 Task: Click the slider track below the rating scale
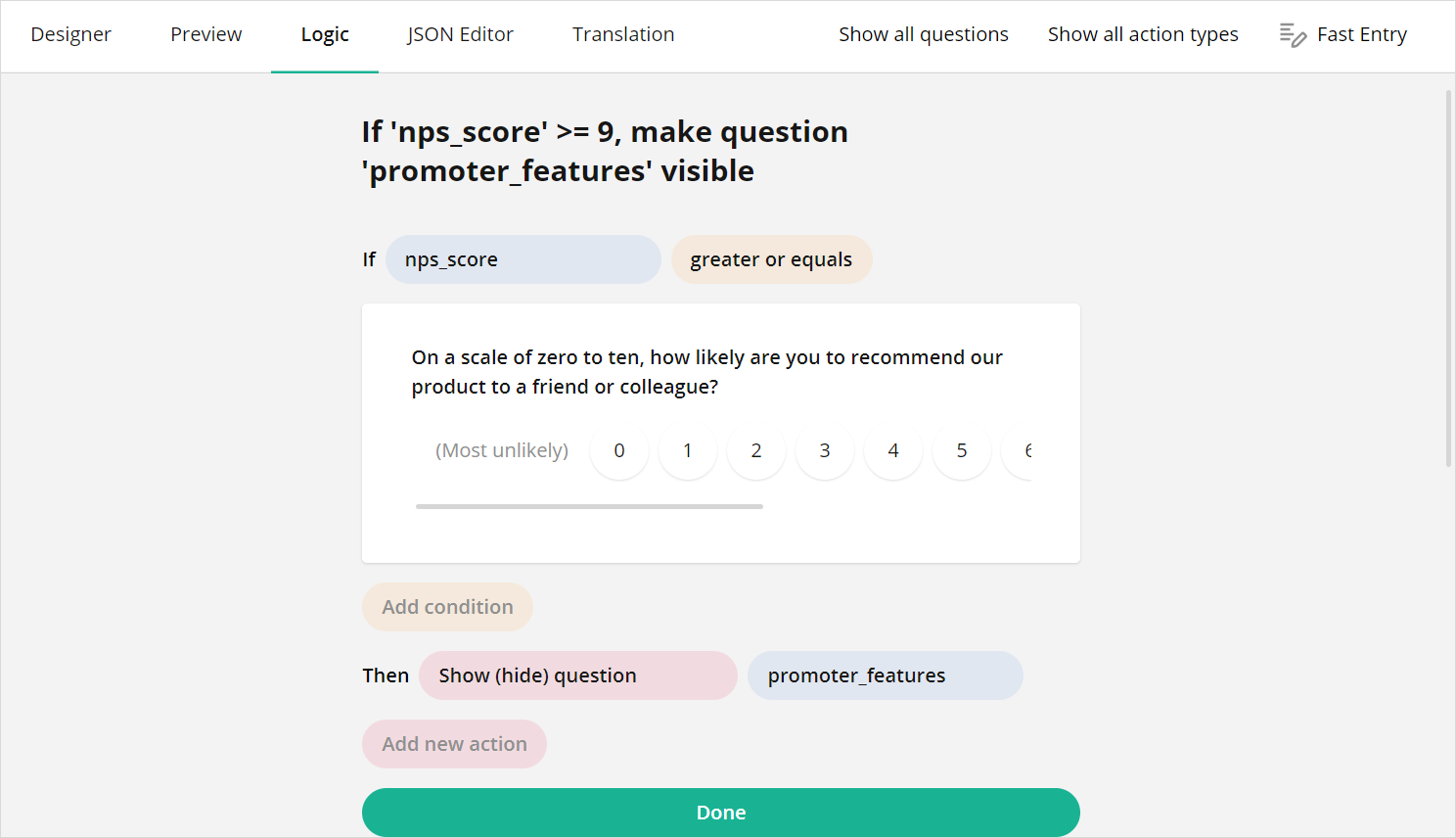click(x=587, y=506)
